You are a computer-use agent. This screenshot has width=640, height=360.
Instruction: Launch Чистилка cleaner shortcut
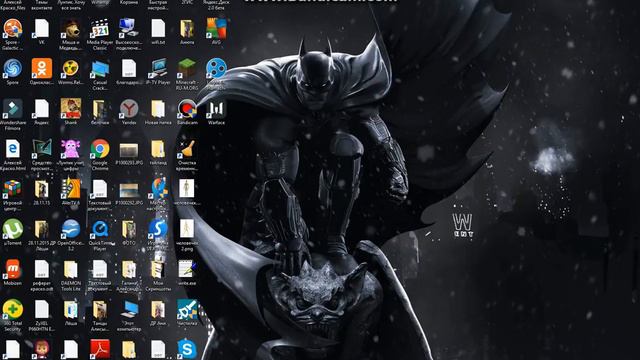[x=187, y=309]
